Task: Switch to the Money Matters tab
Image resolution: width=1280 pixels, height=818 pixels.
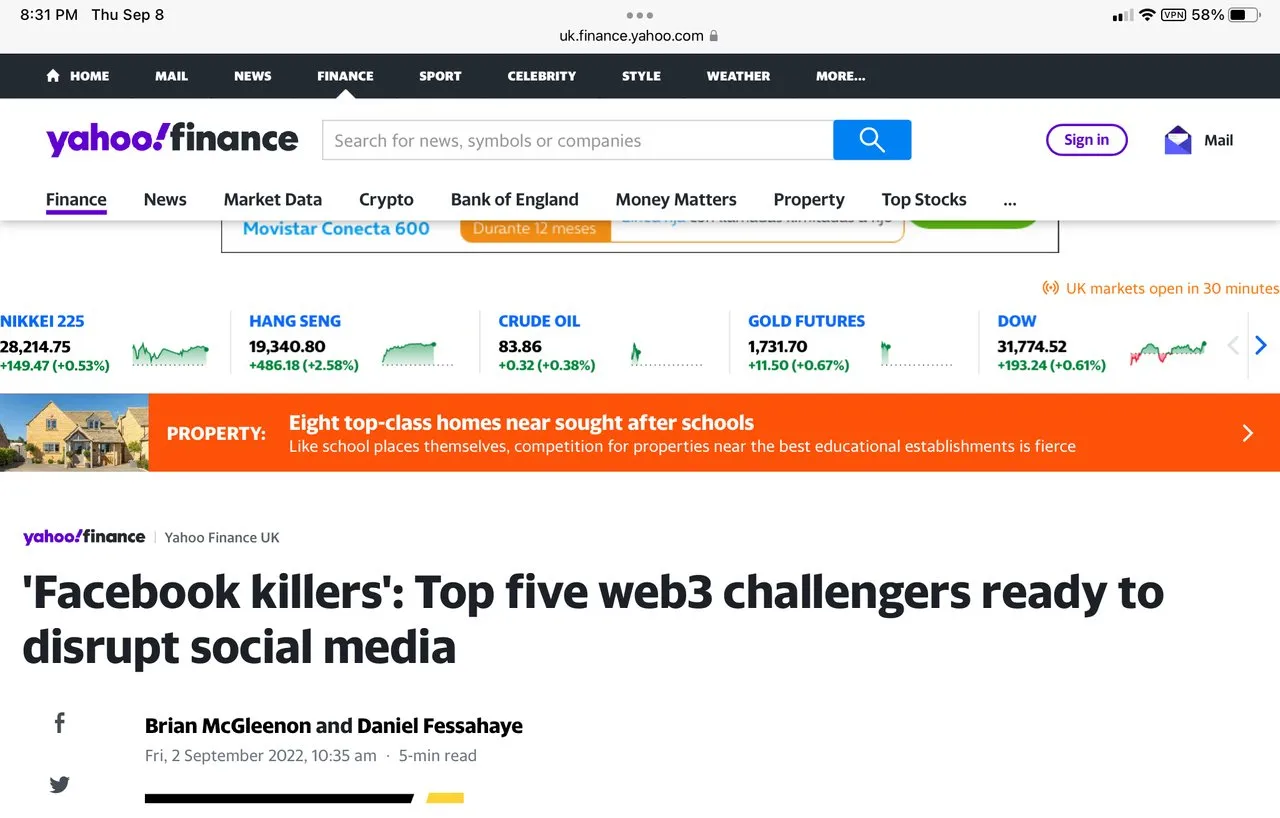Action: tap(676, 199)
